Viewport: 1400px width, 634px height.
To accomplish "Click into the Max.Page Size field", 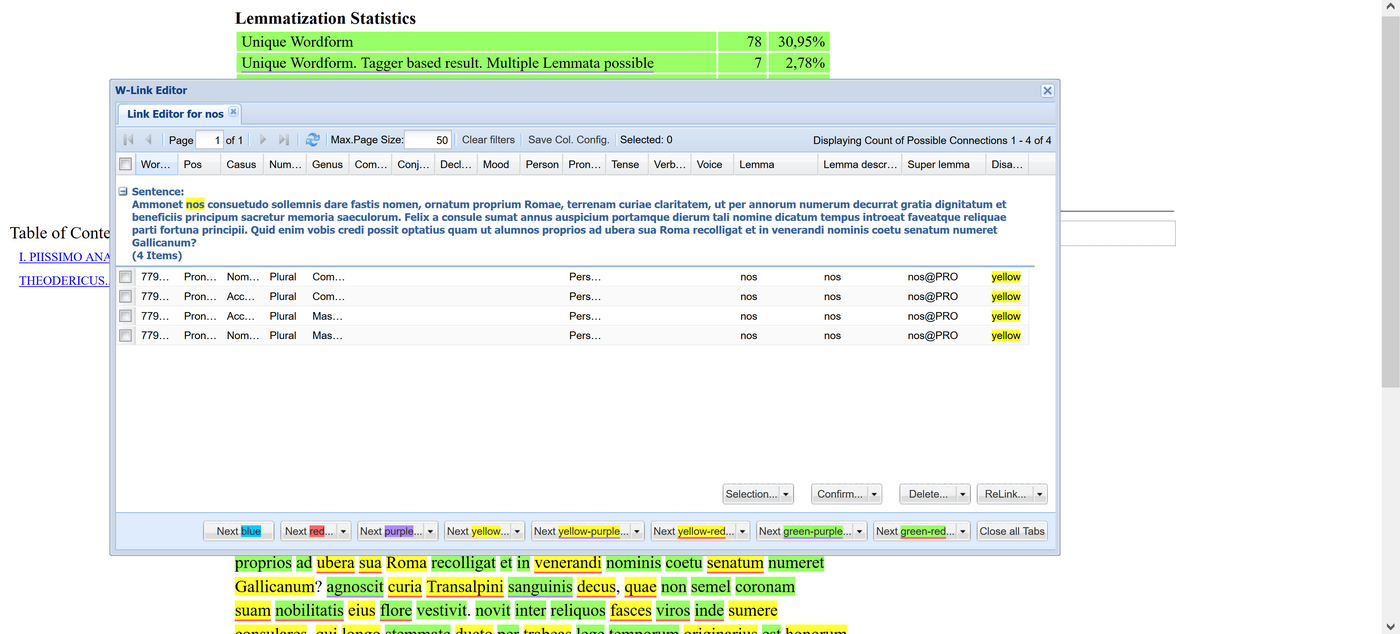I will [428, 140].
